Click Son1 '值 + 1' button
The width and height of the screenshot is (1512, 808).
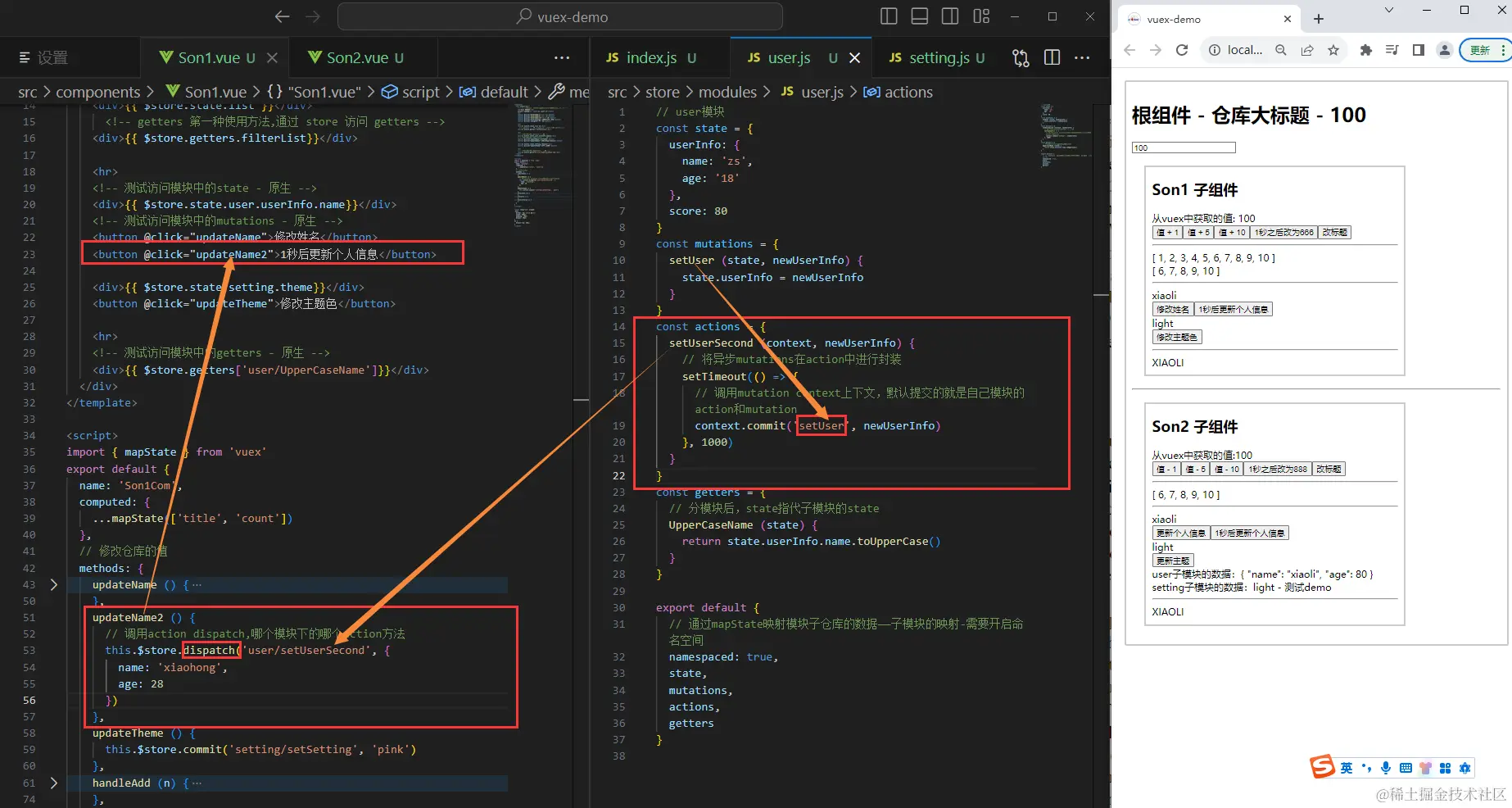tap(1167, 233)
